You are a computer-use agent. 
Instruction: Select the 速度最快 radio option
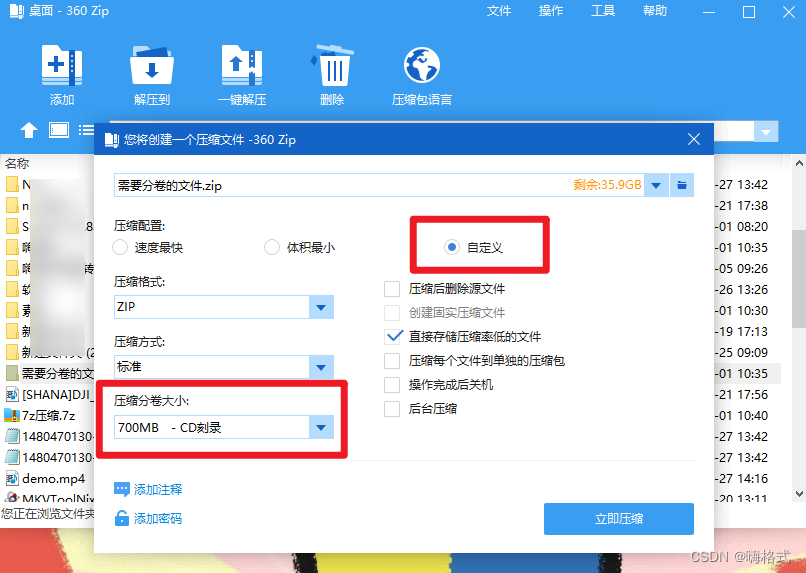coord(120,248)
